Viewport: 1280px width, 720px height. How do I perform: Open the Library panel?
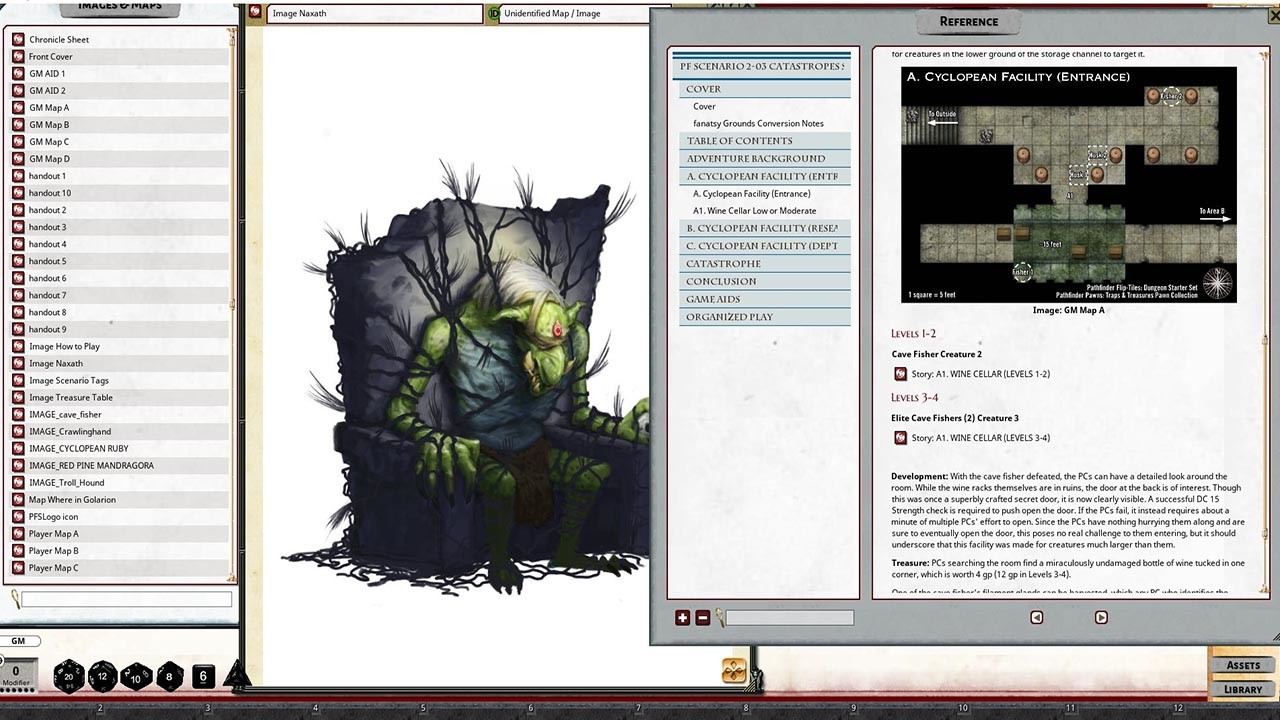(1242, 689)
